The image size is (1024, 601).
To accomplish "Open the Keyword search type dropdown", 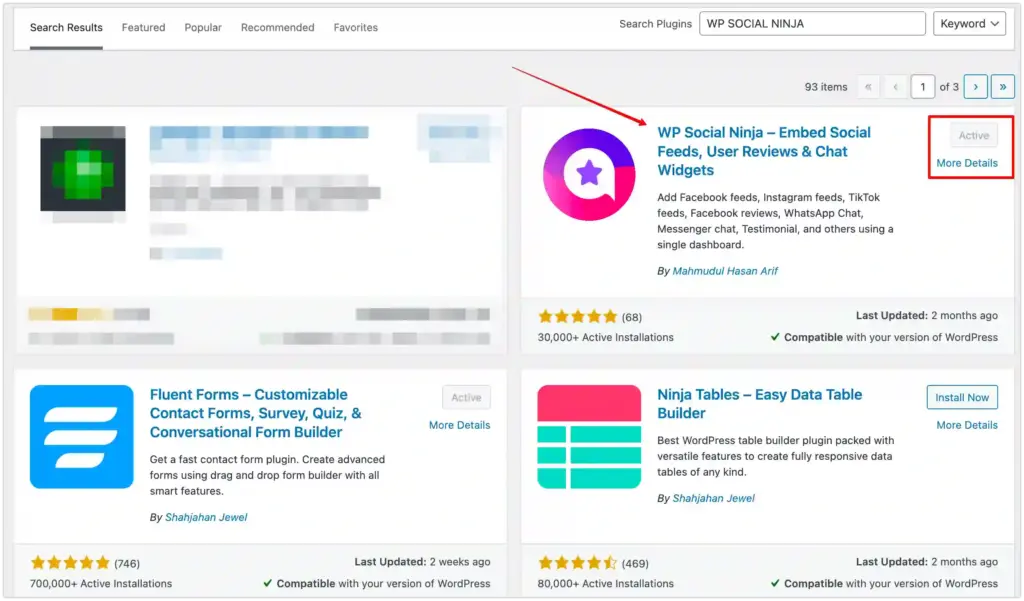I will (969, 24).
